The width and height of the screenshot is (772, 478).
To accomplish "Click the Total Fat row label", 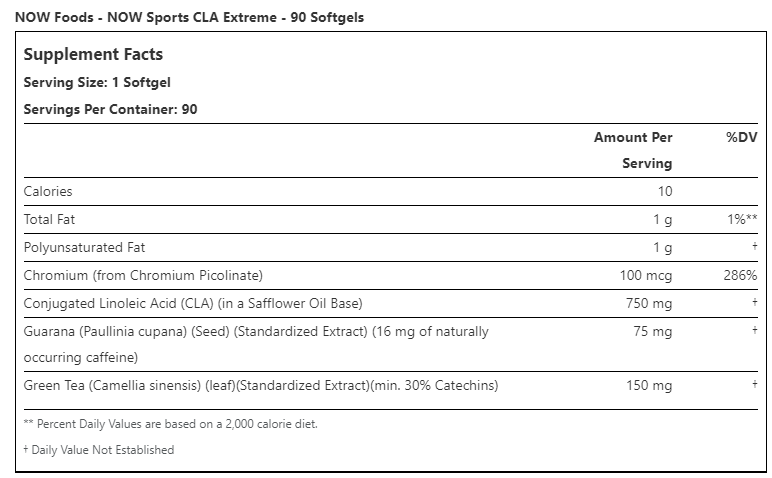I will point(51,219).
